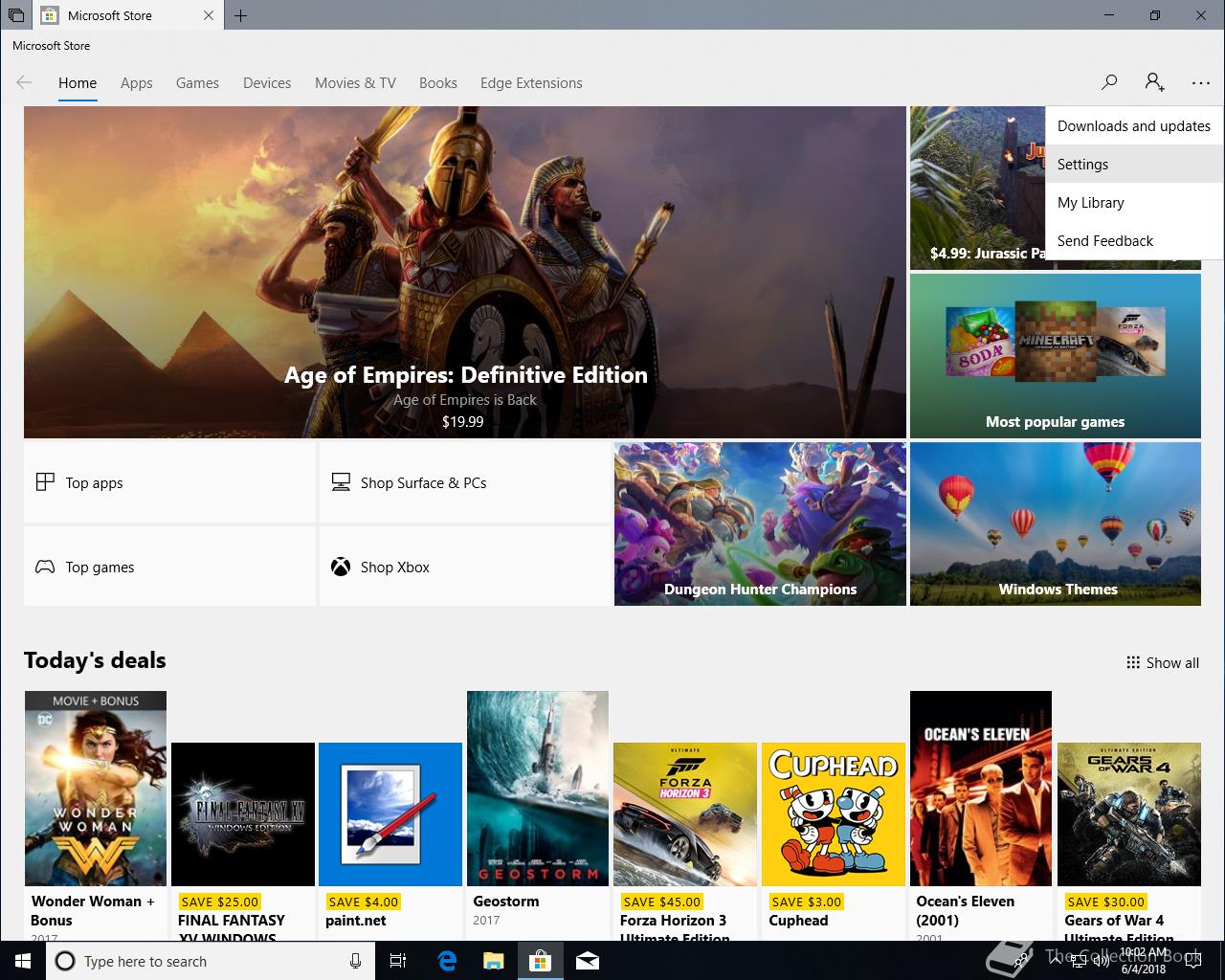This screenshot has width=1225, height=980.
Task: Click the taskbar search box
Action: click(210, 961)
